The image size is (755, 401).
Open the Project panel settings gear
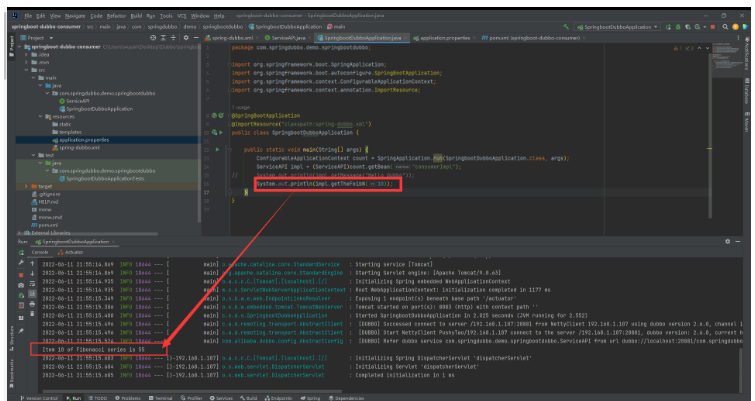tap(184, 37)
